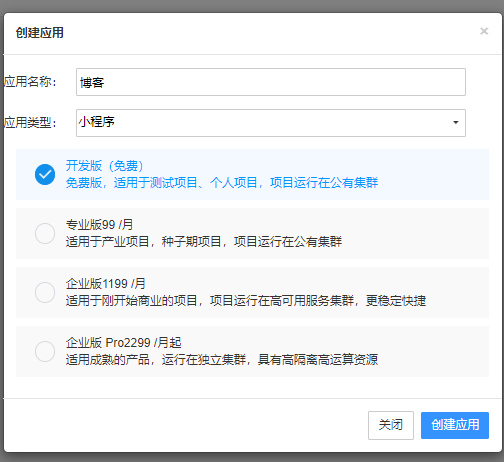Screen dimensions: 504x462
Task: Click the 创建应用 dialog title text
Action: coord(40,33)
